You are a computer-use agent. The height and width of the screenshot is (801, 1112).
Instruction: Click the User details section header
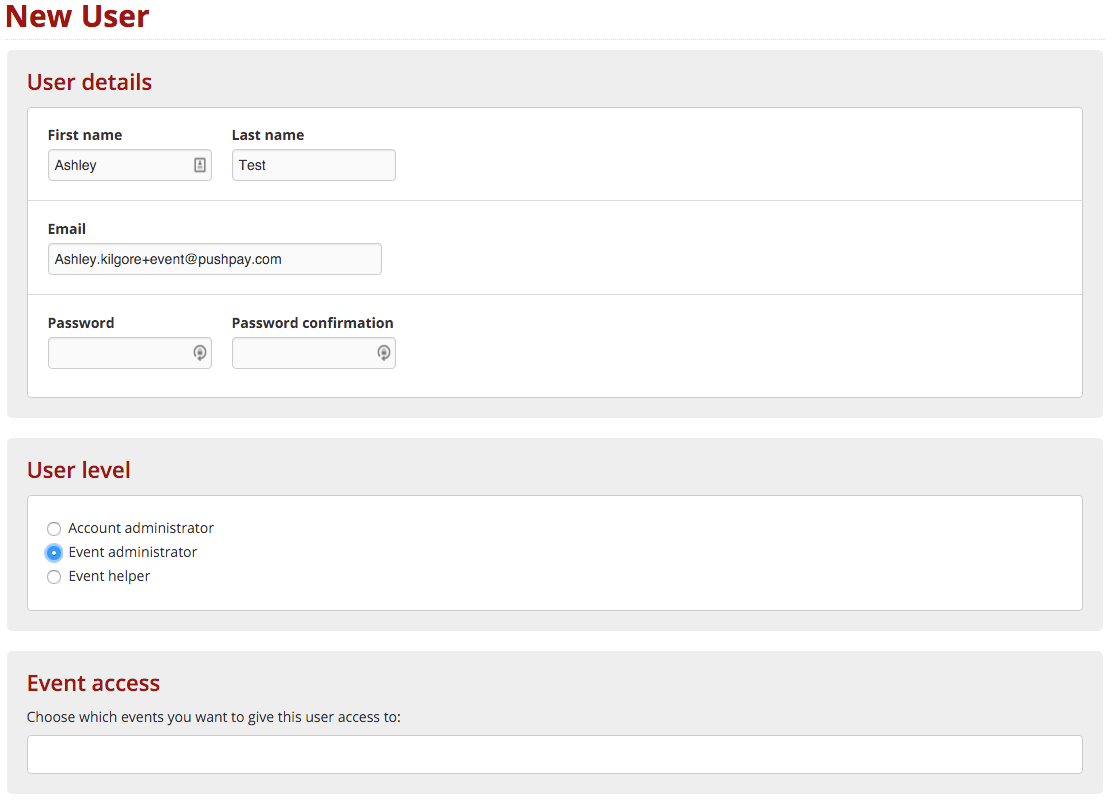pos(89,82)
